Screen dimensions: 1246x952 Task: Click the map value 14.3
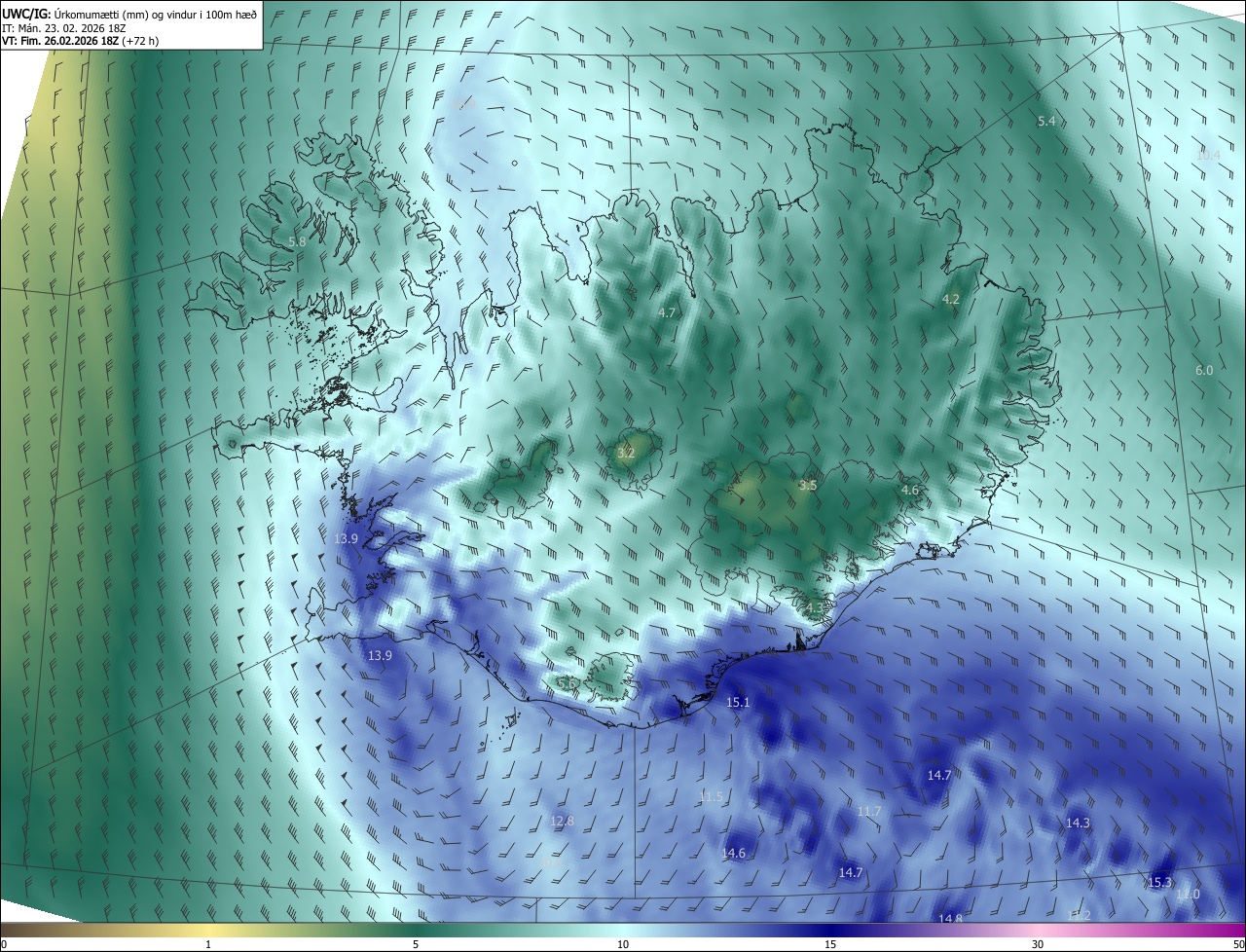point(1078,824)
